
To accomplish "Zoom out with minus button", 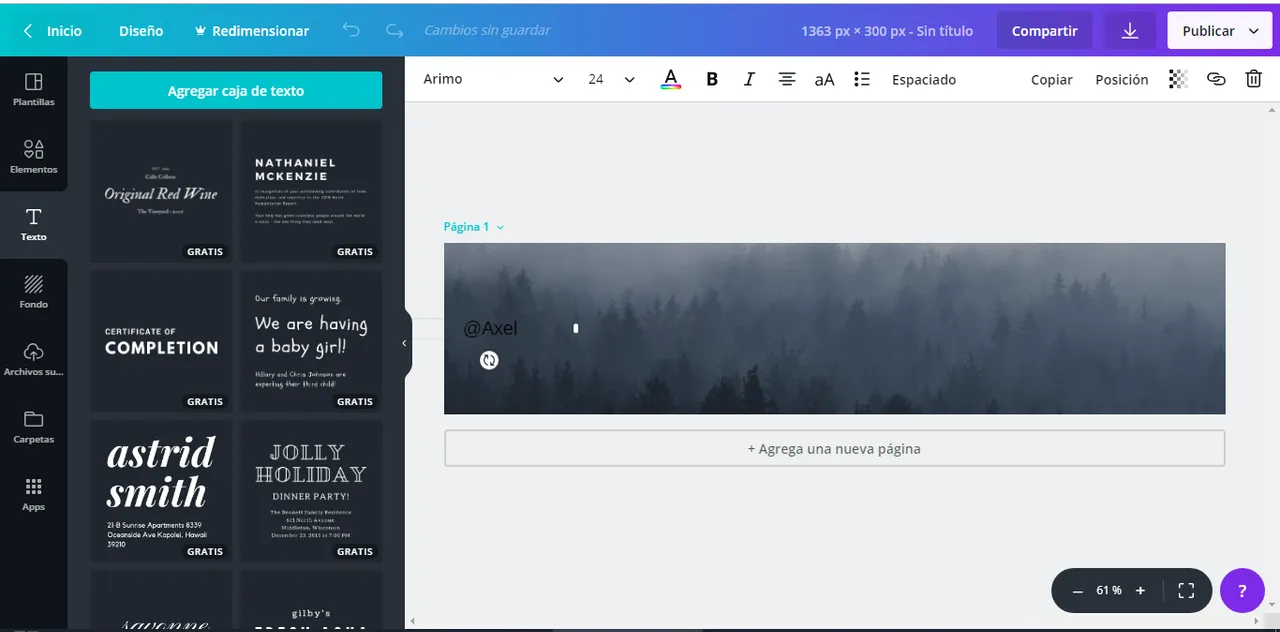I will pyautogui.click(x=1077, y=591).
